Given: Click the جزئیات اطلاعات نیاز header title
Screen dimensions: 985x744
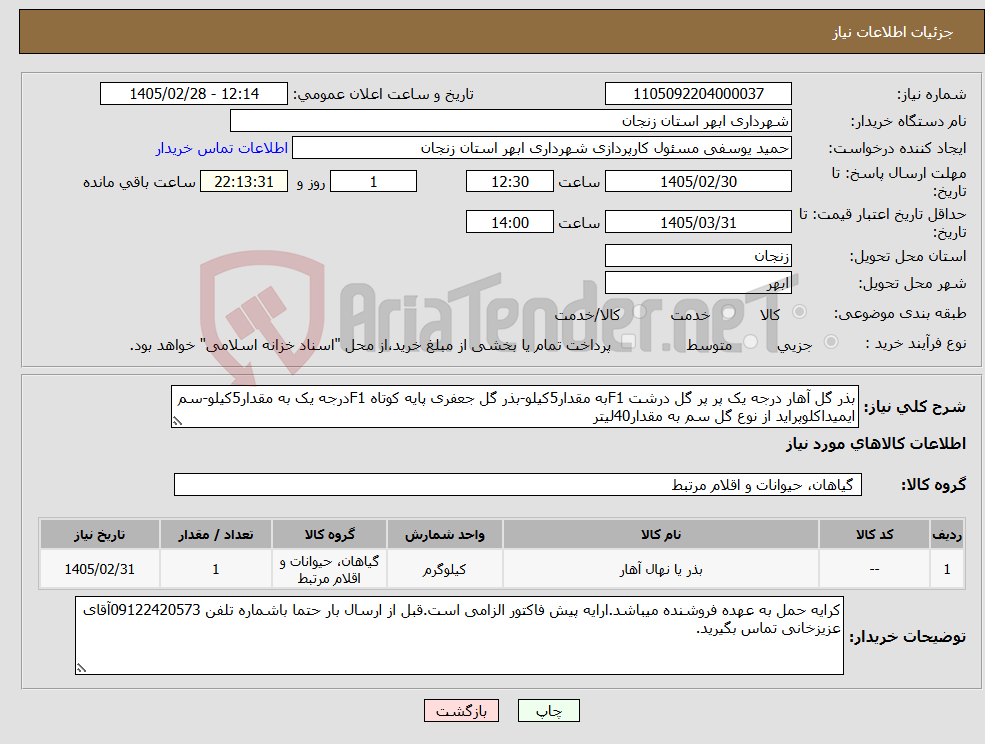Looking at the screenshot, I should pyautogui.click(x=893, y=32).
